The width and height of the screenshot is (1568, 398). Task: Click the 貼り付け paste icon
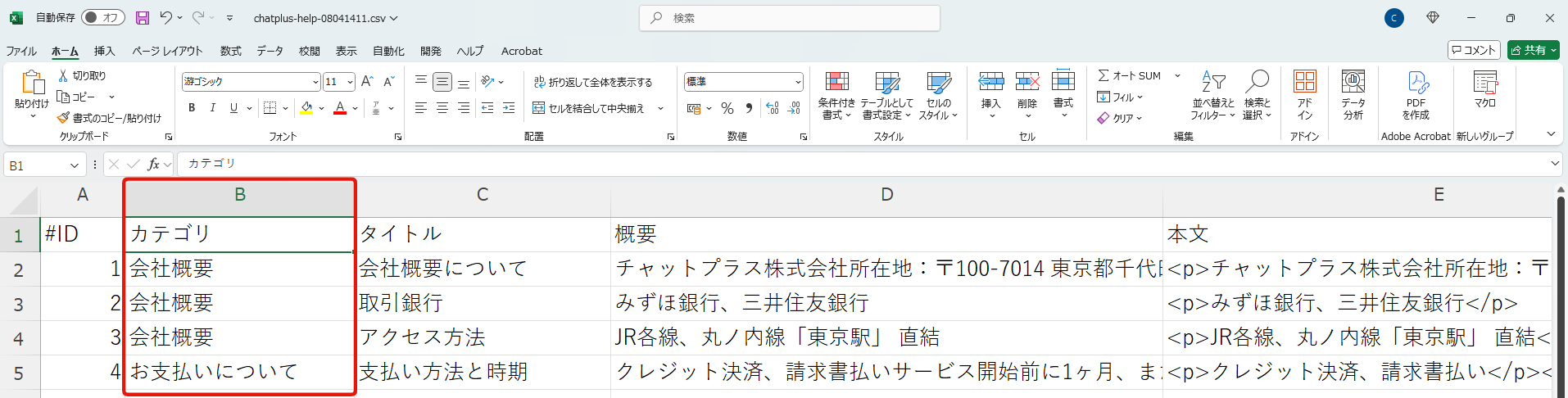32,84
